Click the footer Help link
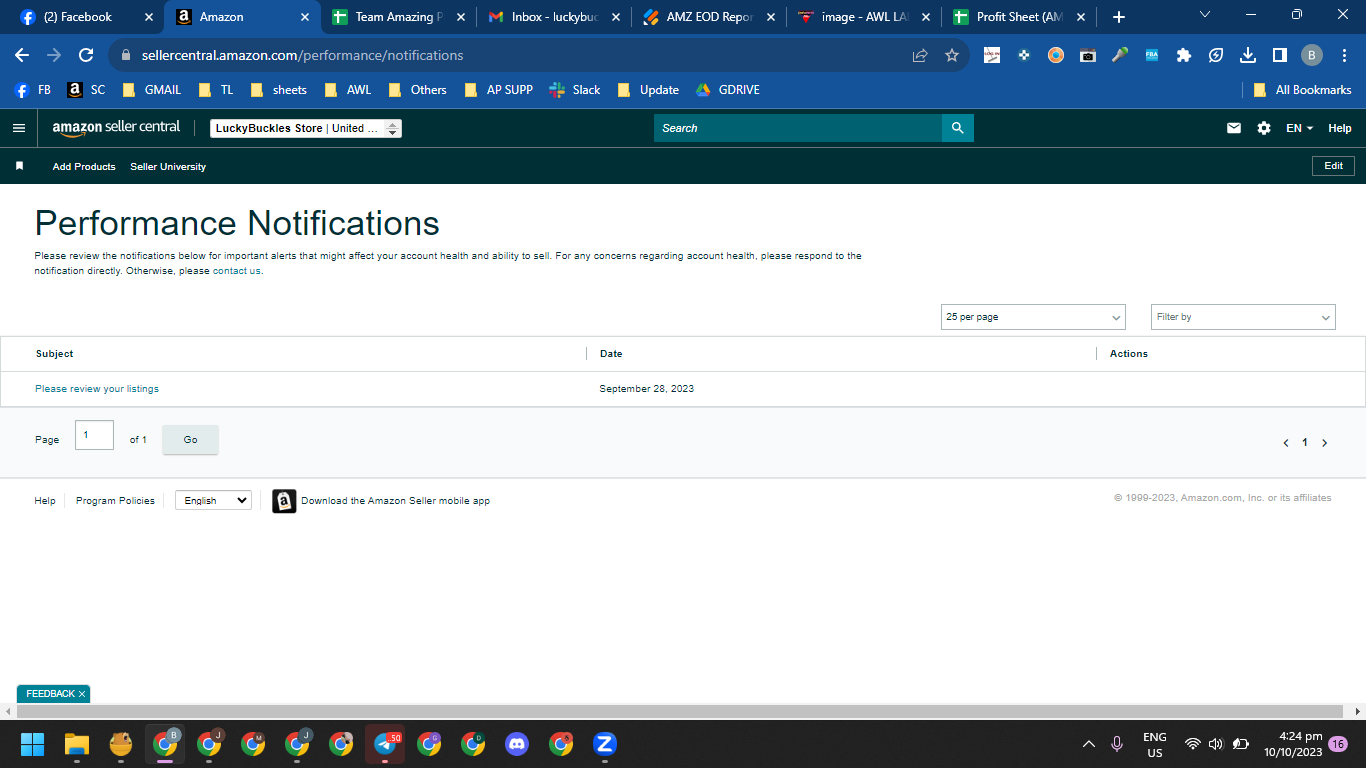1366x768 pixels. [45, 501]
